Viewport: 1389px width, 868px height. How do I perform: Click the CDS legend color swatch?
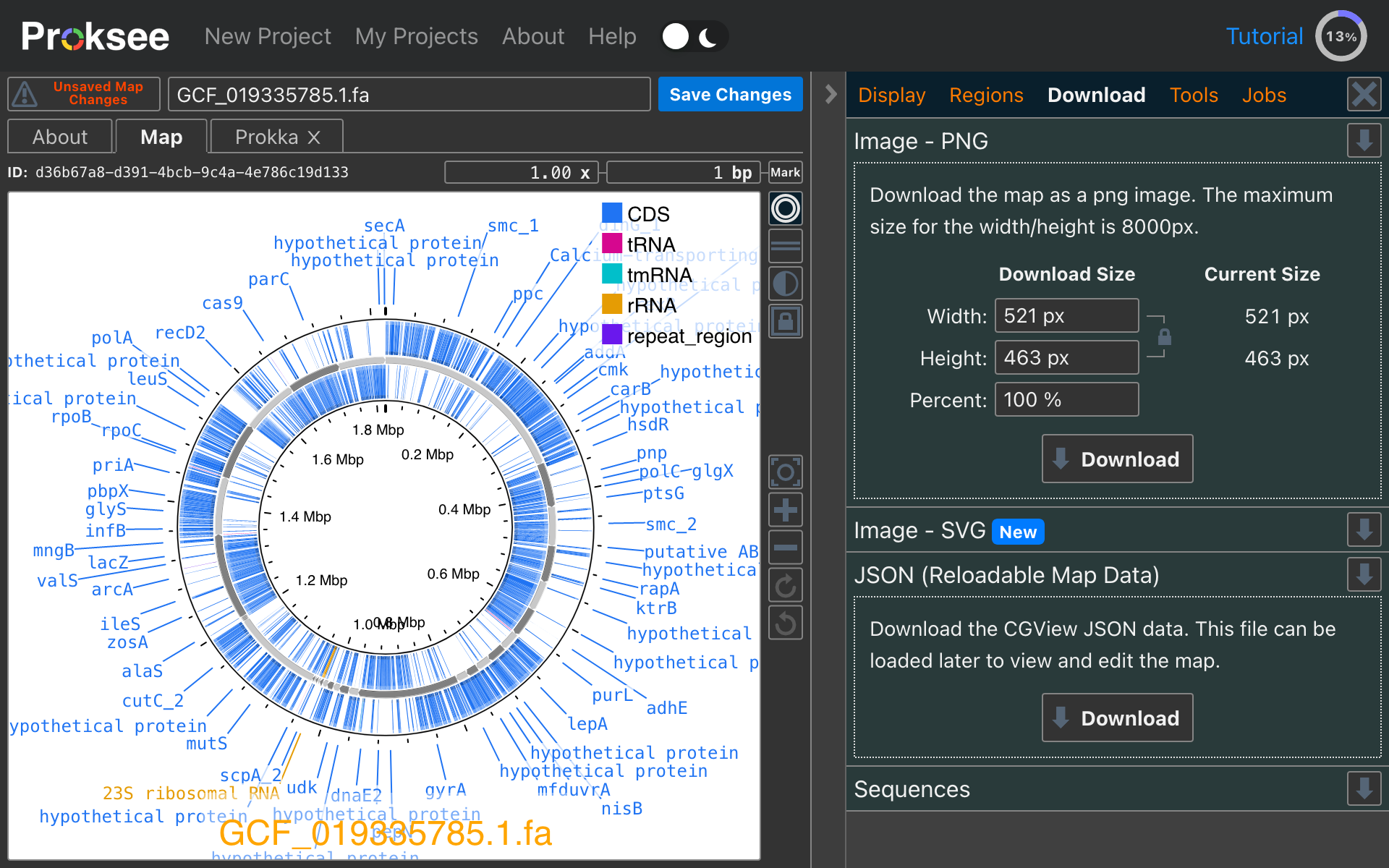pyautogui.click(x=612, y=213)
